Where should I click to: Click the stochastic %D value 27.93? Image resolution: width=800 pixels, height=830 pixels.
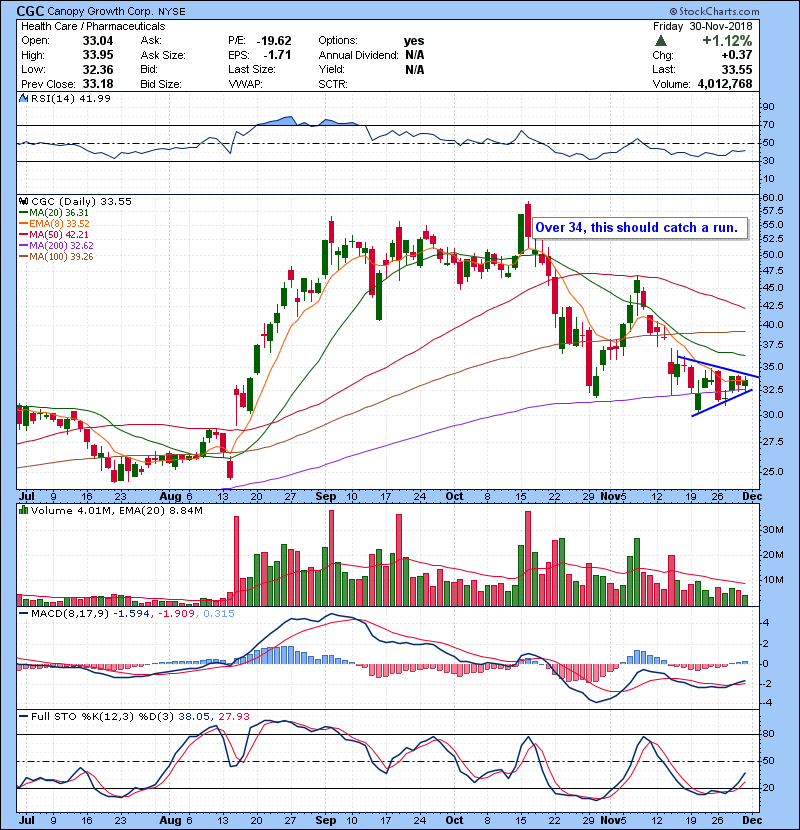pyautogui.click(x=233, y=717)
